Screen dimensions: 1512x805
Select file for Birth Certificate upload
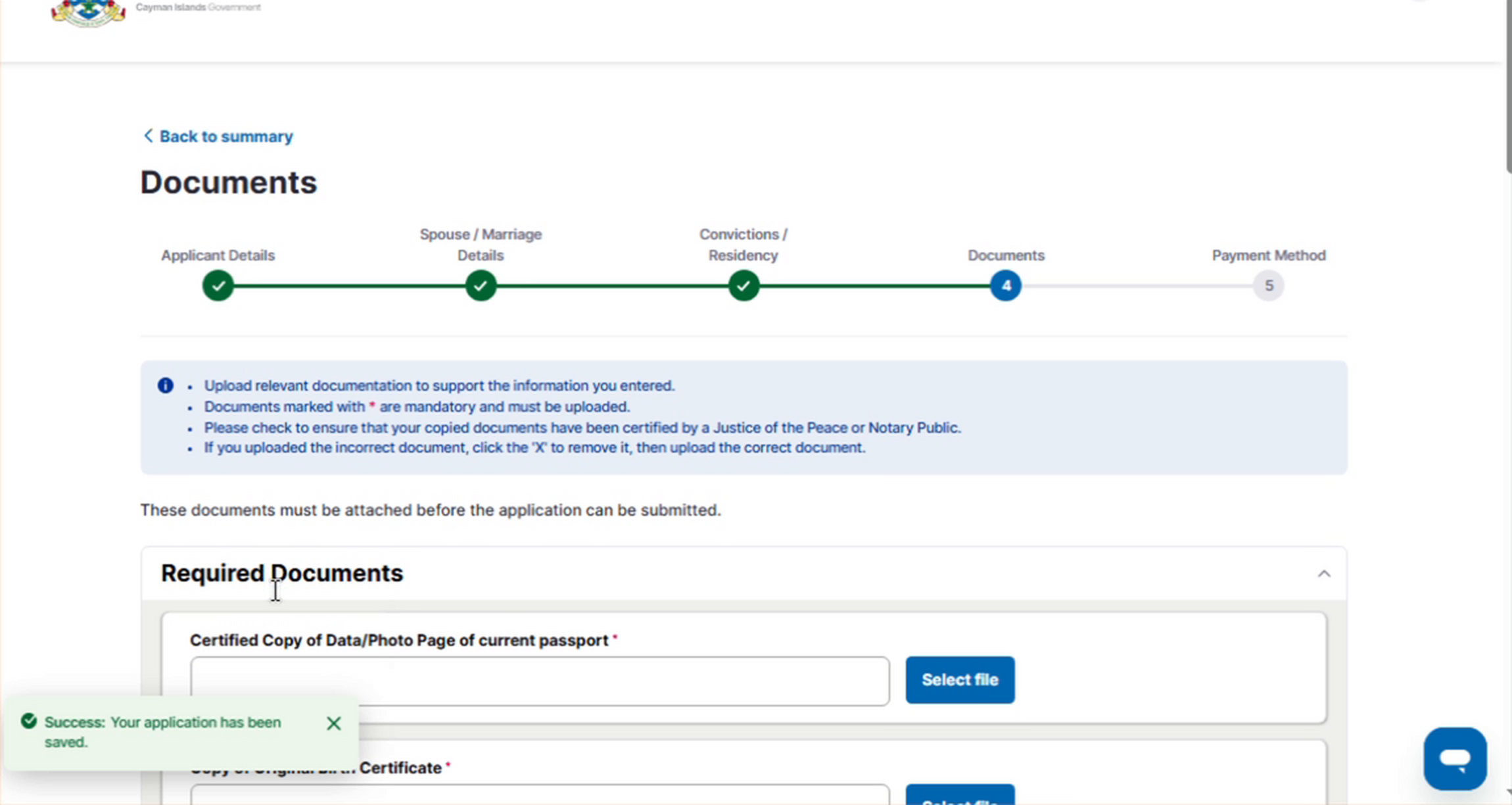click(960, 794)
